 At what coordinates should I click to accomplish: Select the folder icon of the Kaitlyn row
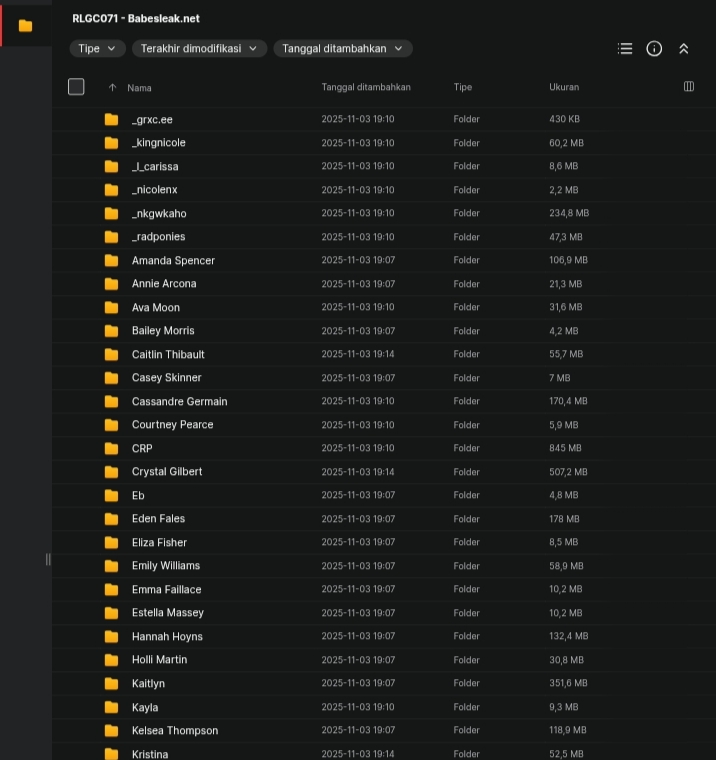coord(111,683)
